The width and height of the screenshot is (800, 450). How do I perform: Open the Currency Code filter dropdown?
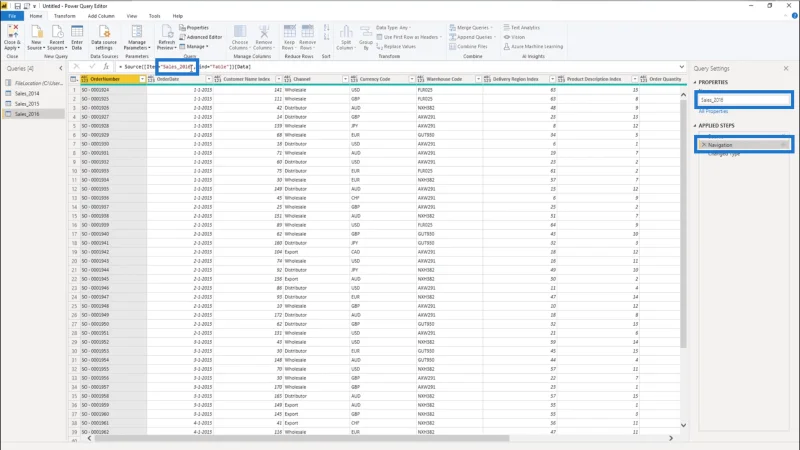click(x=412, y=79)
